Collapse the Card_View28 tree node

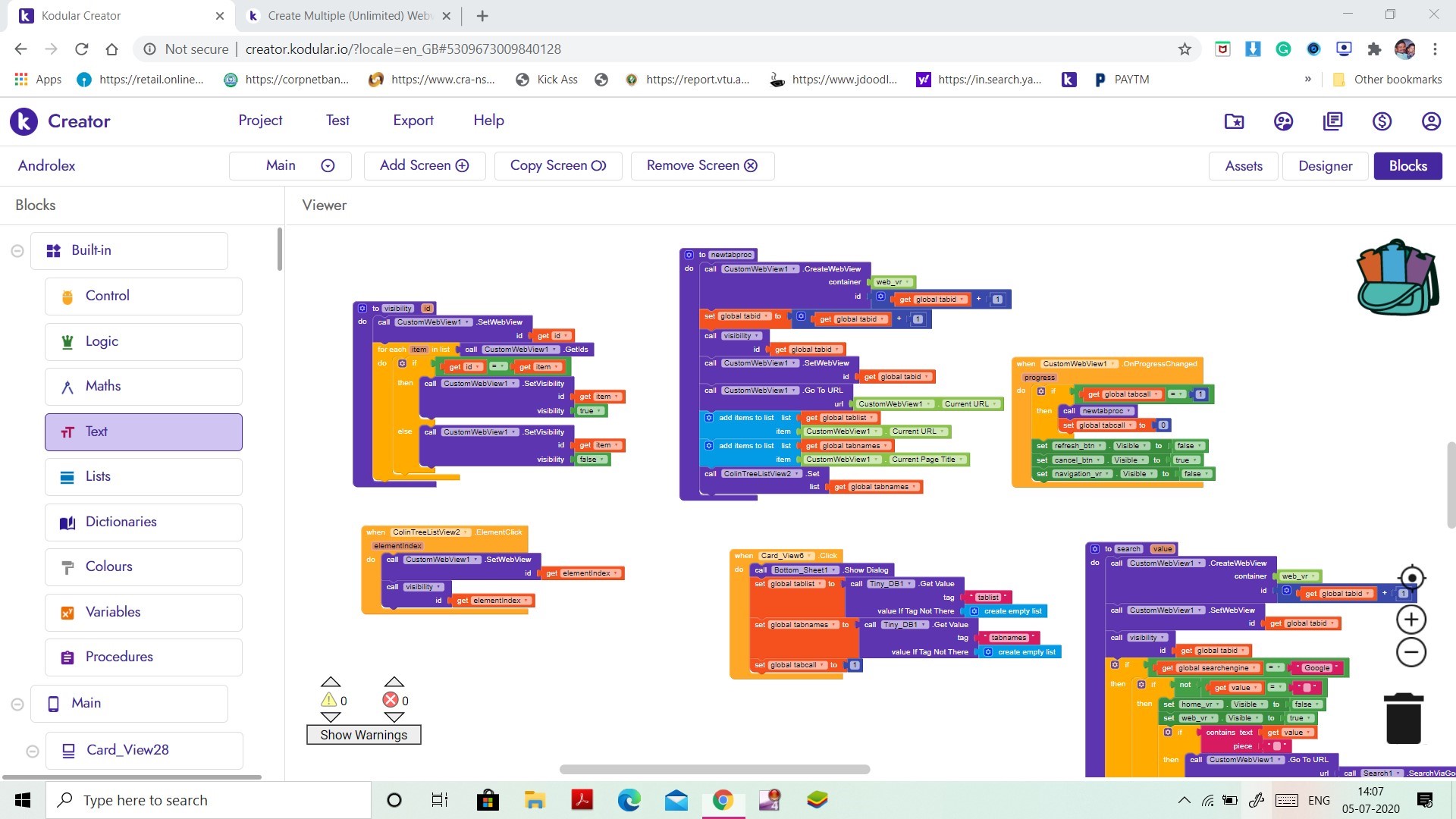coord(33,751)
